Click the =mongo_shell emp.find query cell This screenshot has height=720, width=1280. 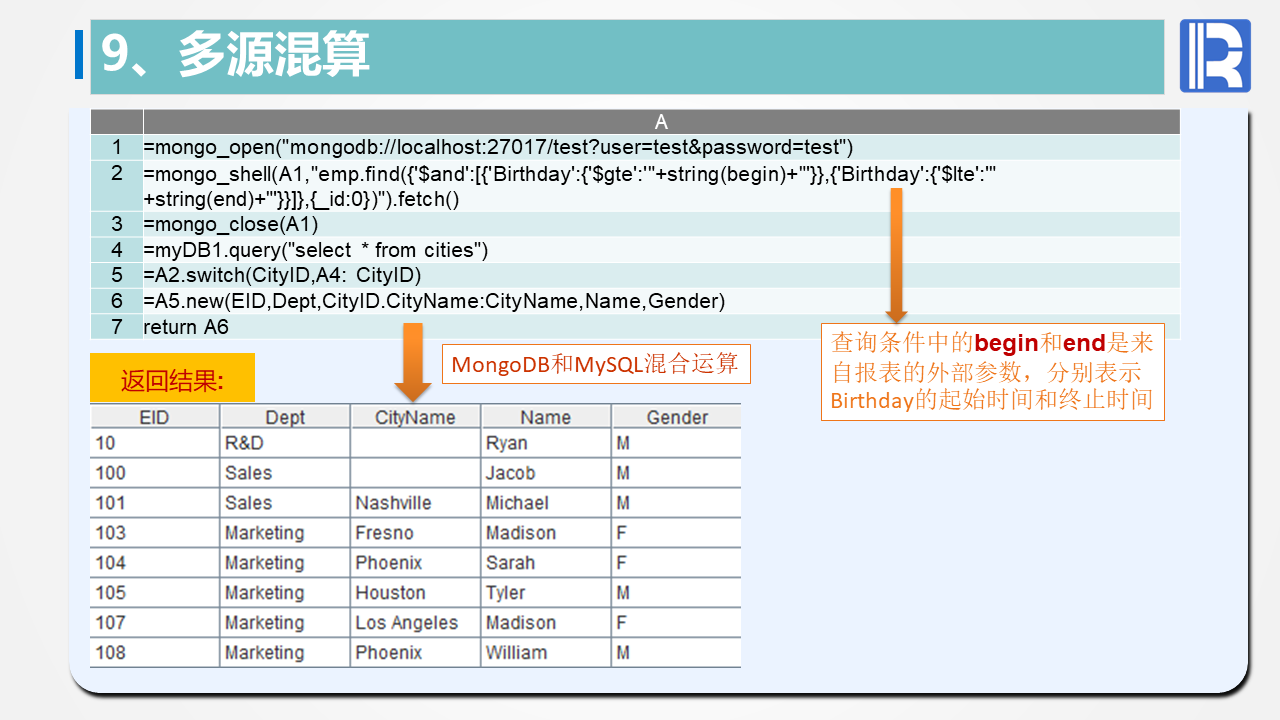tap(661, 186)
